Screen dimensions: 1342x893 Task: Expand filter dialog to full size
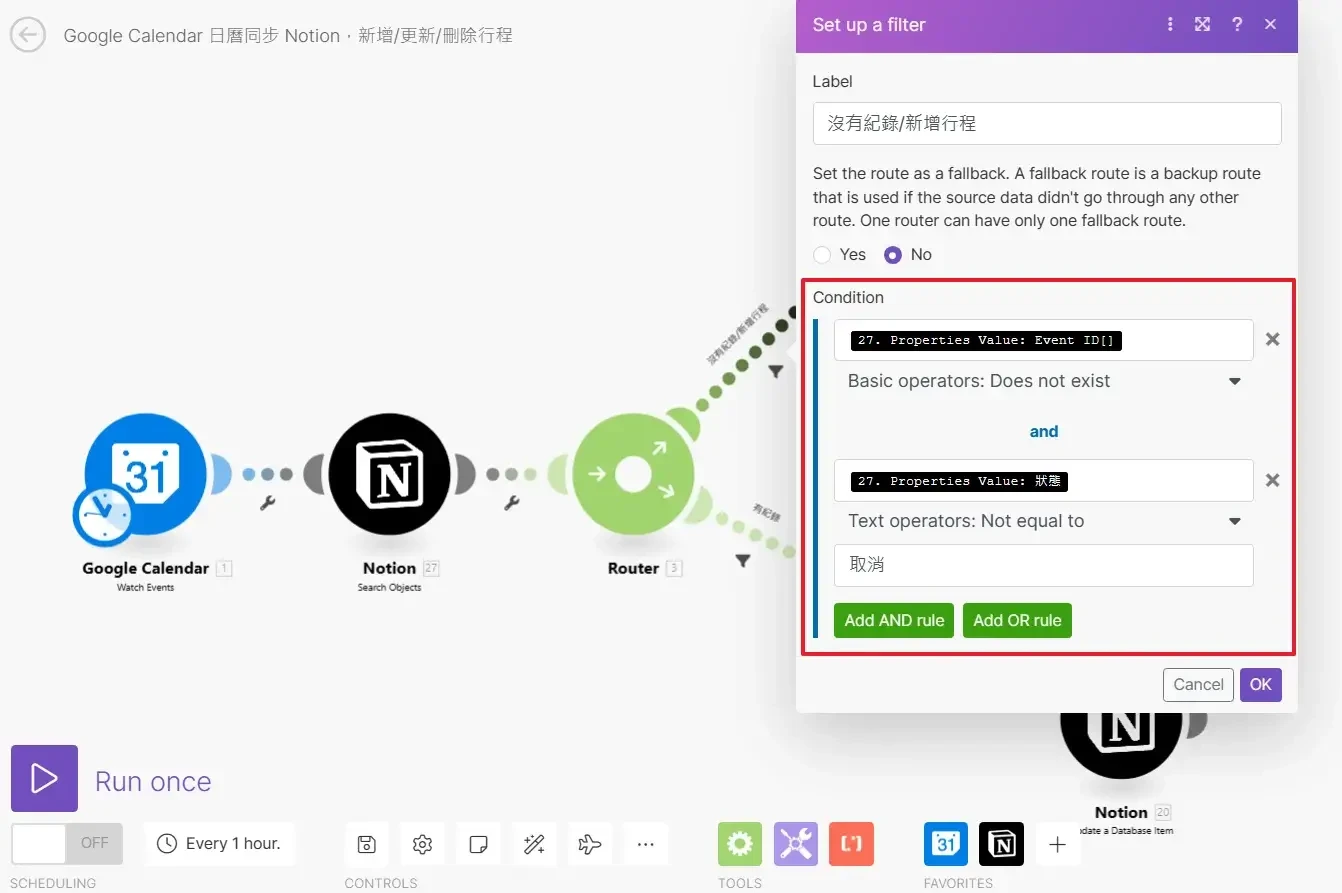[x=1203, y=24]
